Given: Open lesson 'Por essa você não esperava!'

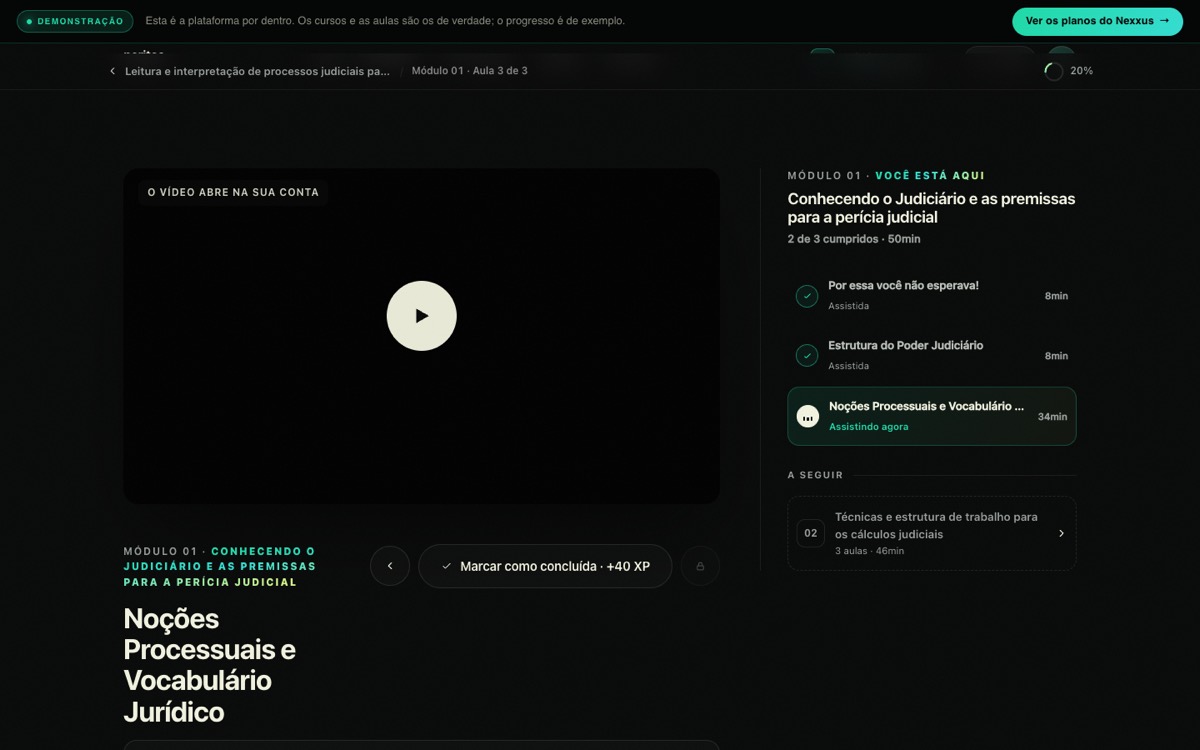Looking at the screenshot, I should [932, 295].
